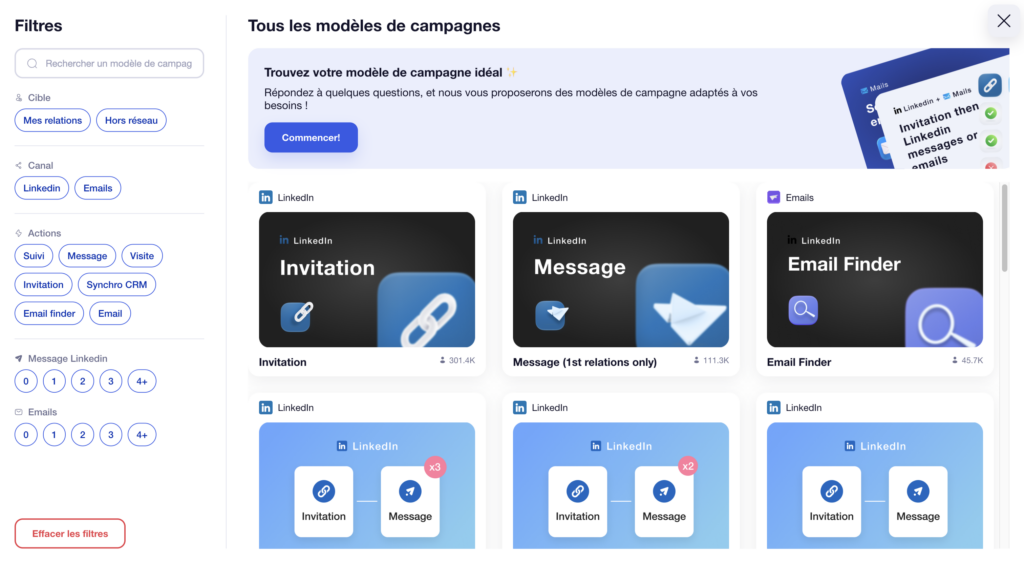Image resolution: width=1024 pixels, height=561 pixels.
Task: Click the template list vertical scrollbar
Action: pos(1004,229)
